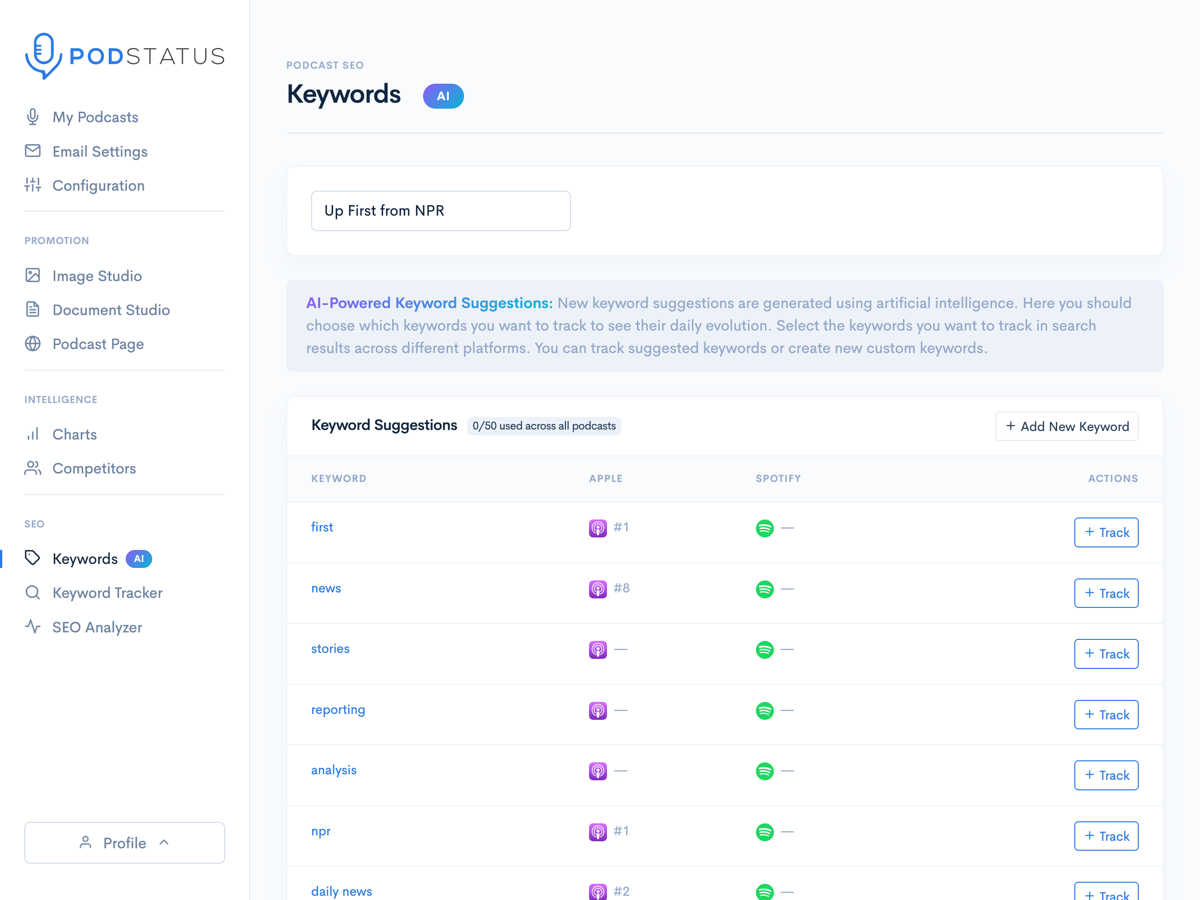Select Keywords in the SEO section
This screenshot has width=1200, height=900.
(x=85, y=558)
